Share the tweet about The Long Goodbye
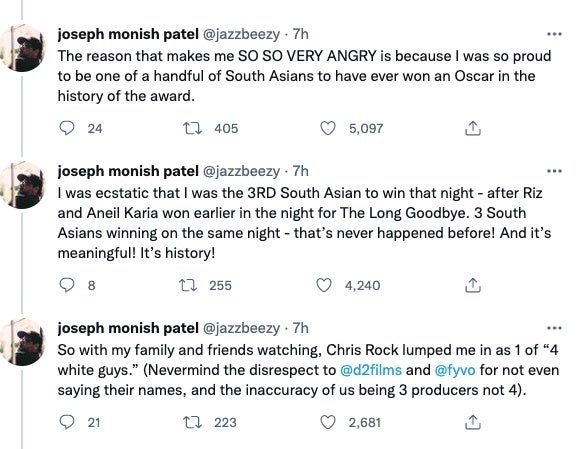 (473, 285)
